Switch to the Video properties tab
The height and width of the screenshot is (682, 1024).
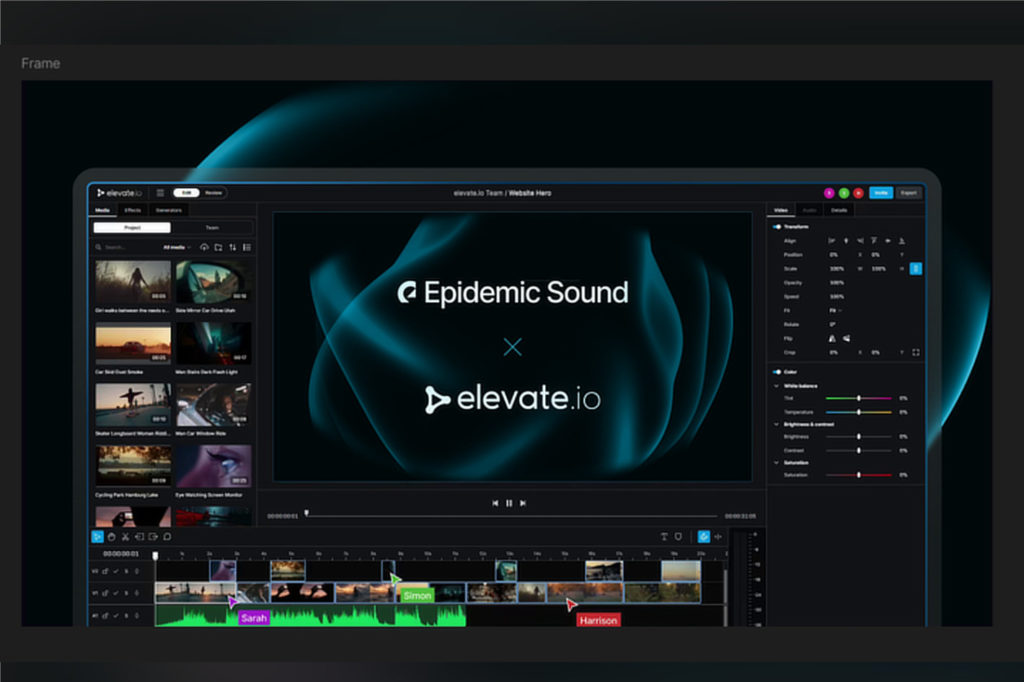point(780,210)
